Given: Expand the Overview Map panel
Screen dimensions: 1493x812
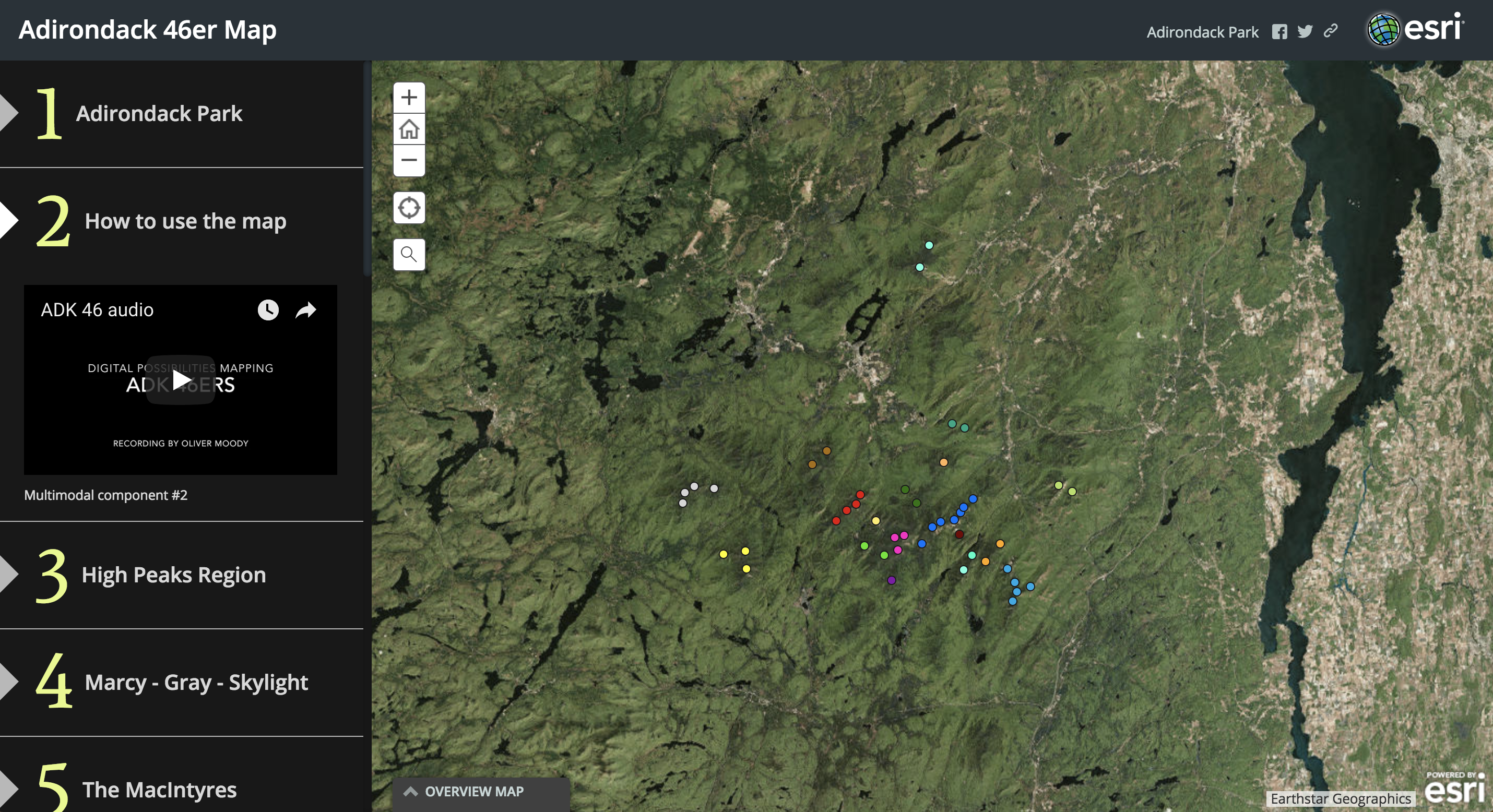Looking at the screenshot, I should (x=474, y=791).
